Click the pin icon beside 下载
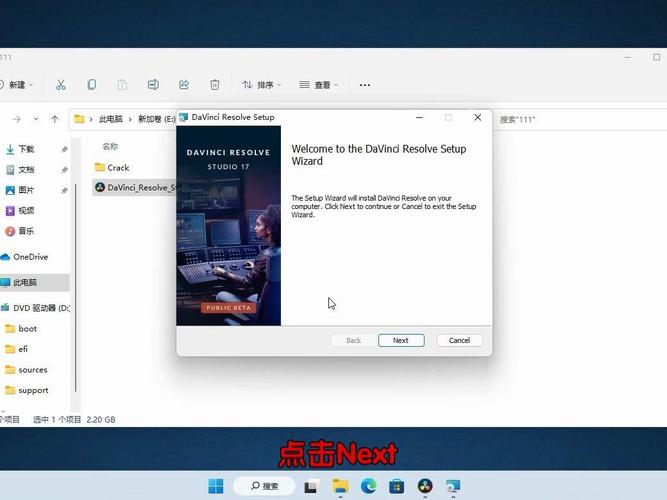This screenshot has height=500, width=667. click(64, 149)
